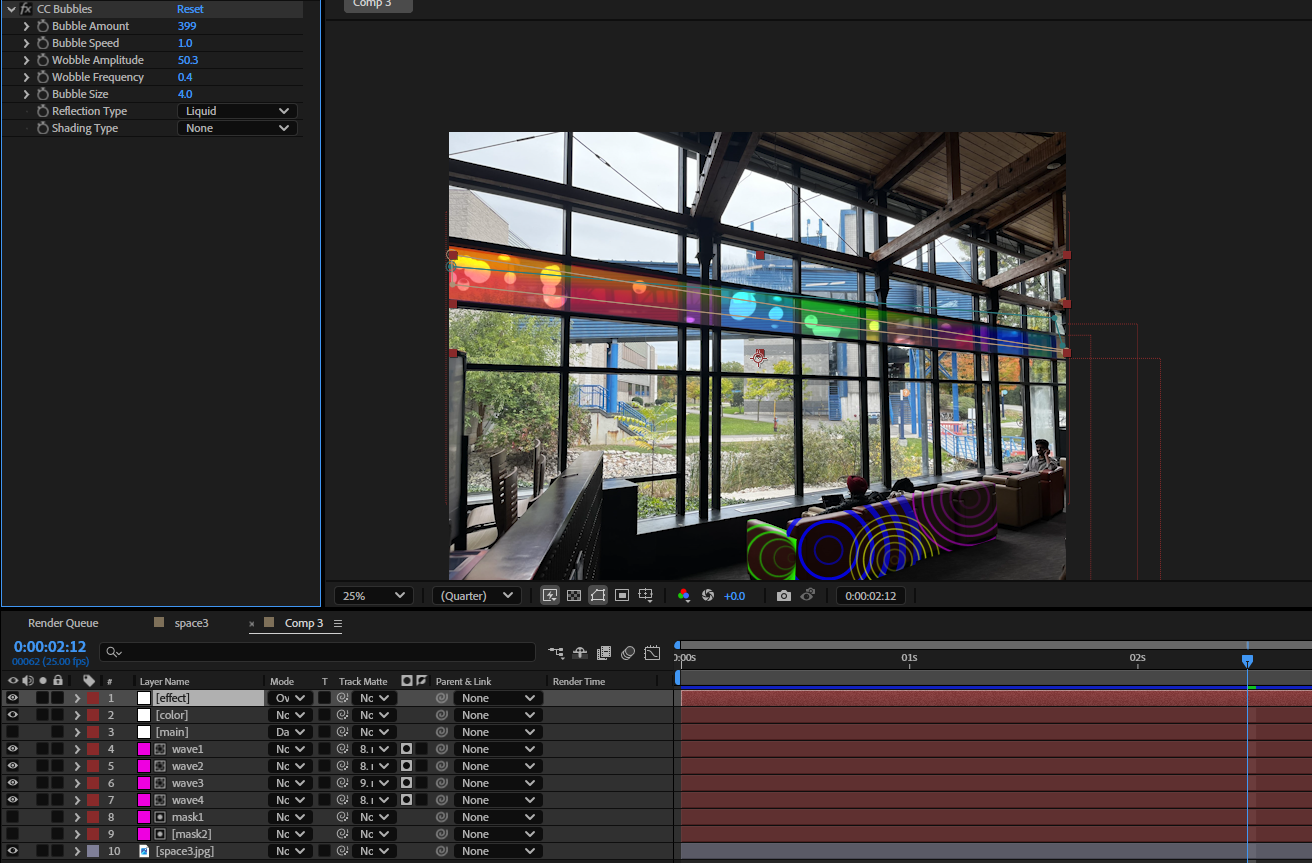
Task: Switch to the Render Queue tab
Action: (x=63, y=623)
